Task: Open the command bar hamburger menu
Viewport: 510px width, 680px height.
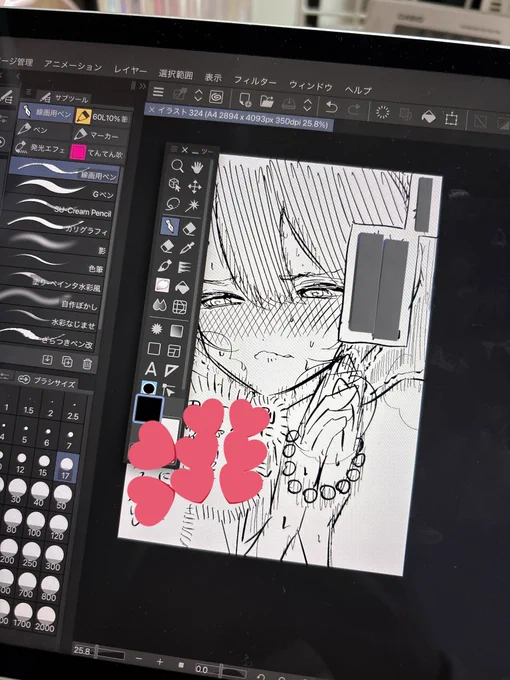Action: [158, 92]
